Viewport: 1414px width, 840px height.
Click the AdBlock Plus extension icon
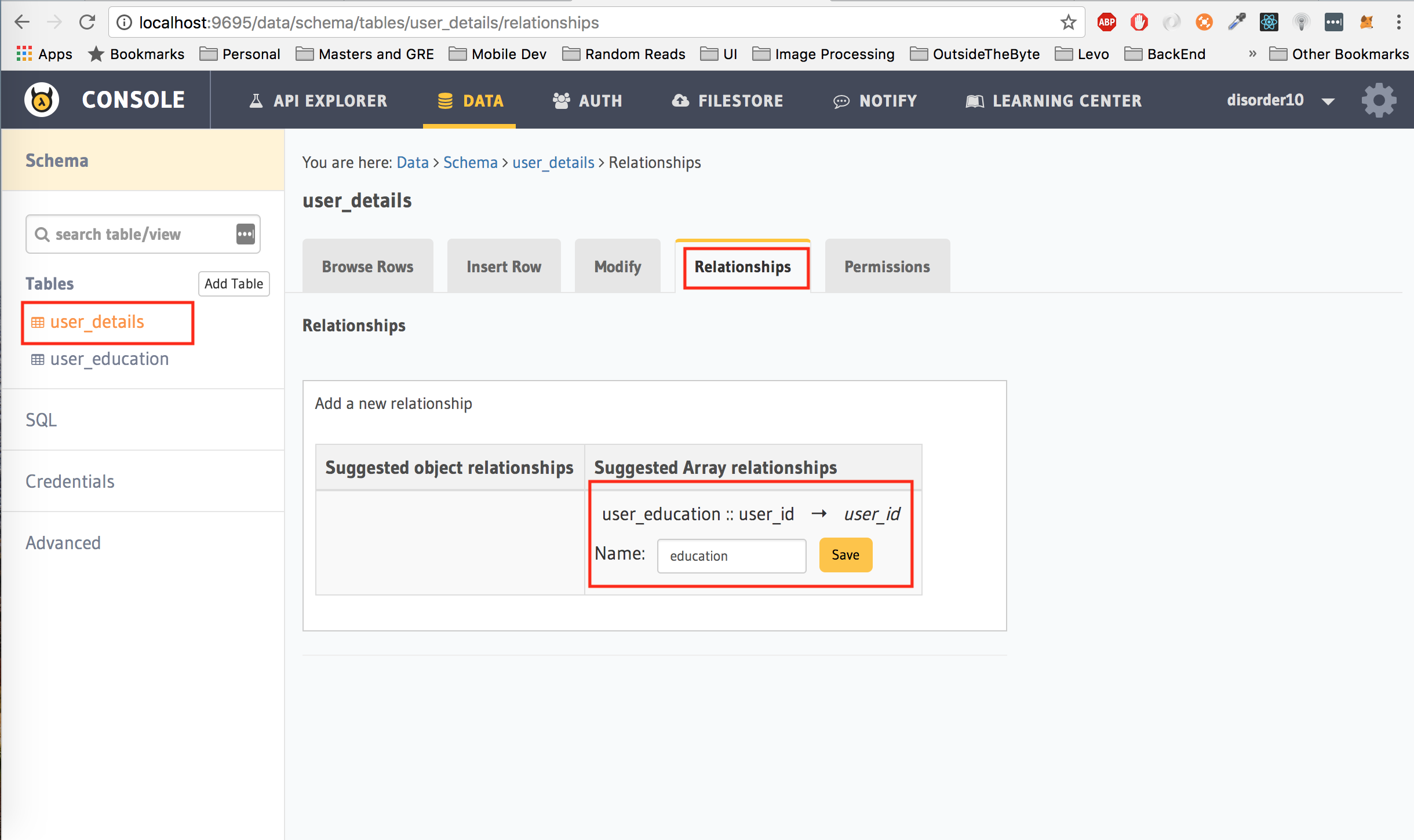[x=1106, y=23]
